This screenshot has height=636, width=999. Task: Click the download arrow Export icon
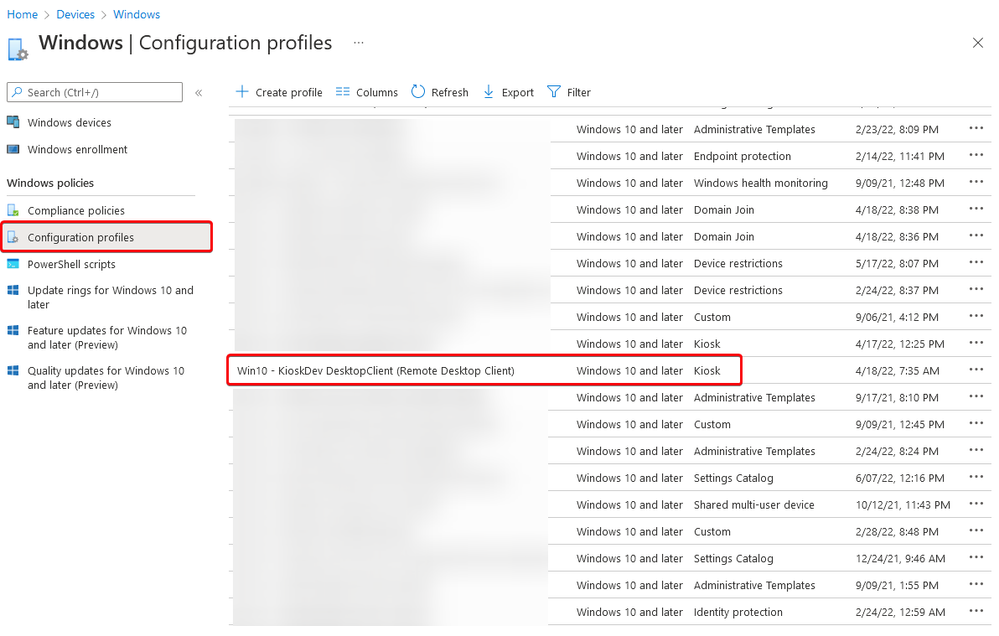pyautogui.click(x=489, y=92)
